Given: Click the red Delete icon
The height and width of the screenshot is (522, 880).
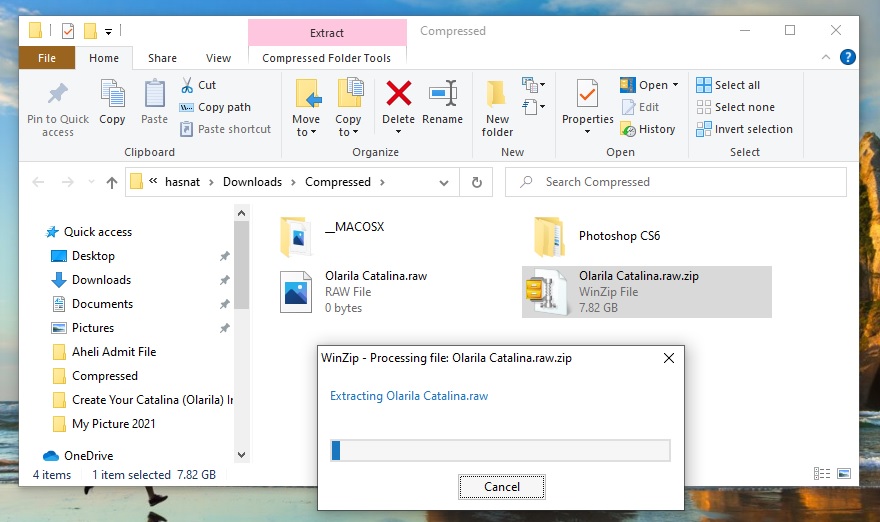Looking at the screenshot, I should click(398, 93).
